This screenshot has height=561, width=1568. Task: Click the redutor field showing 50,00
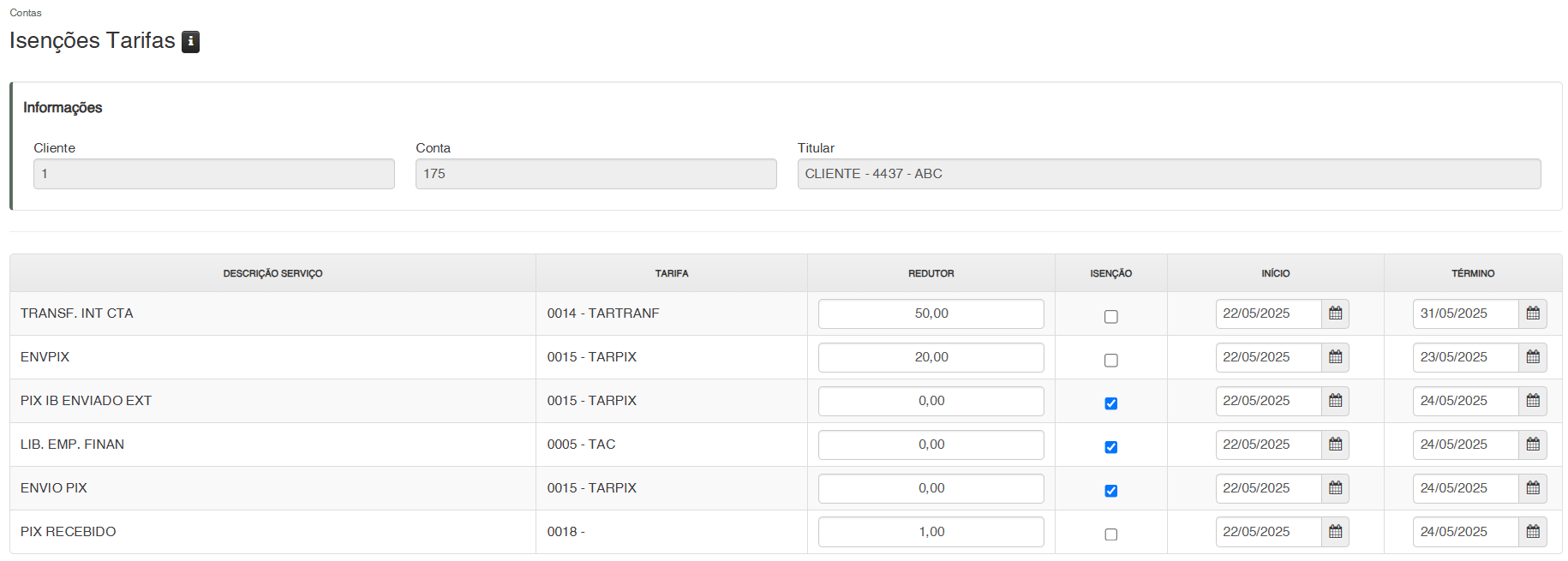[931, 313]
